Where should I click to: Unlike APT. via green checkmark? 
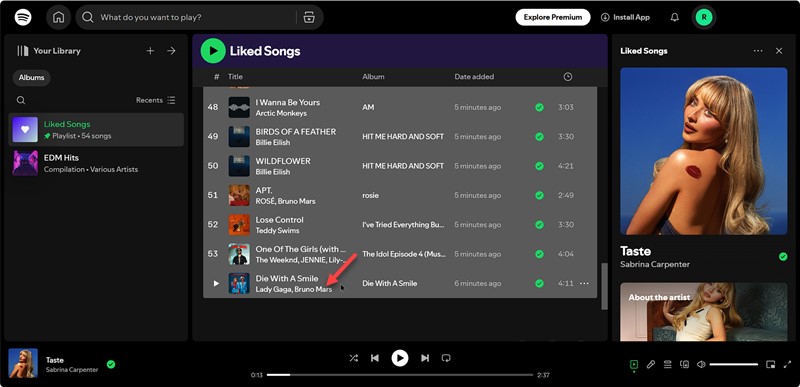point(539,195)
